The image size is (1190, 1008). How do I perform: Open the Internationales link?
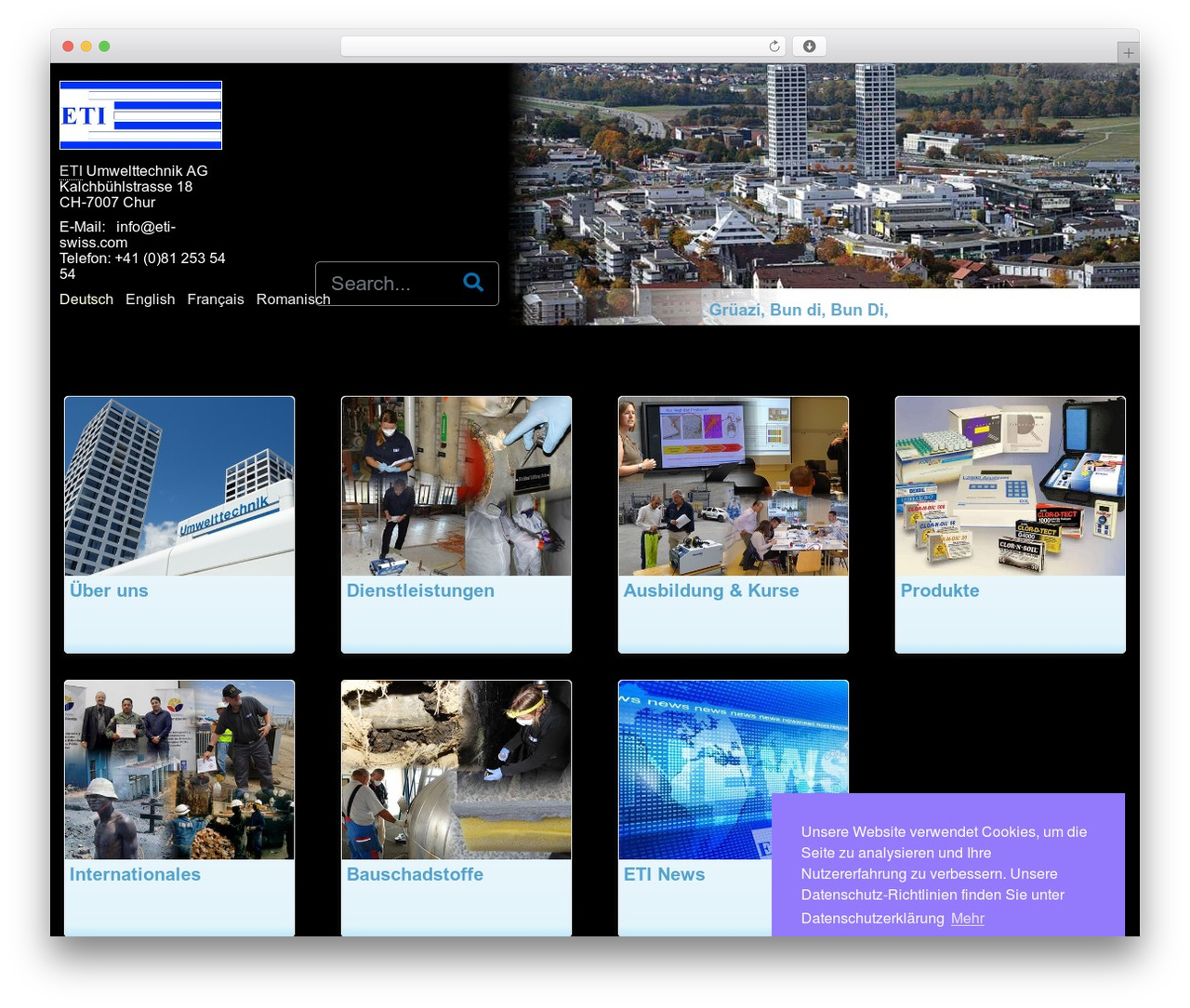click(135, 874)
